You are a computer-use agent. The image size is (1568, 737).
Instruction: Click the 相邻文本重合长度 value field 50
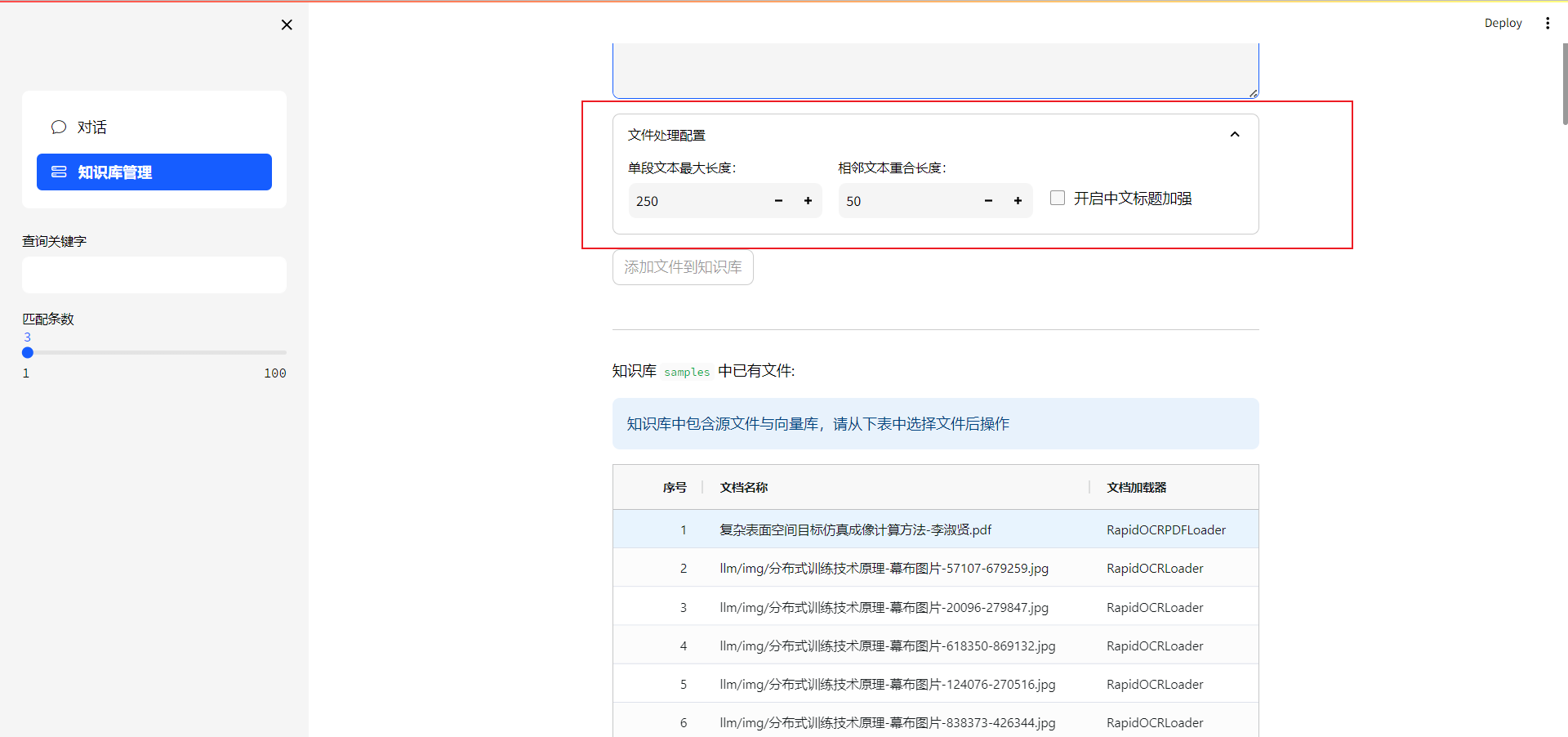tap(906, 201)
